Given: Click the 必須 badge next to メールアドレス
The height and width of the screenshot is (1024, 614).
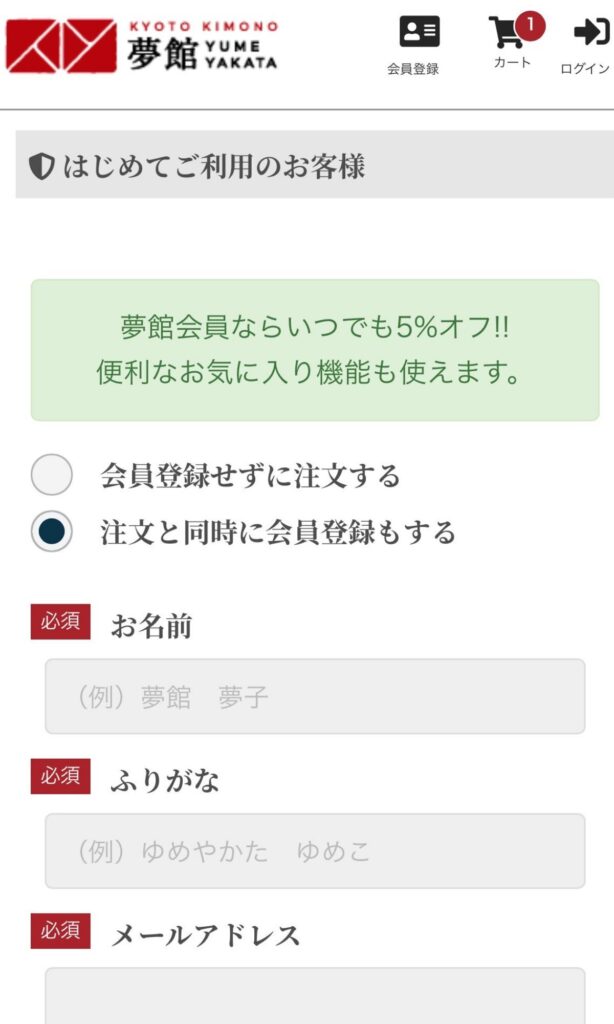Looking at the screenshot, I should point(60,931).
